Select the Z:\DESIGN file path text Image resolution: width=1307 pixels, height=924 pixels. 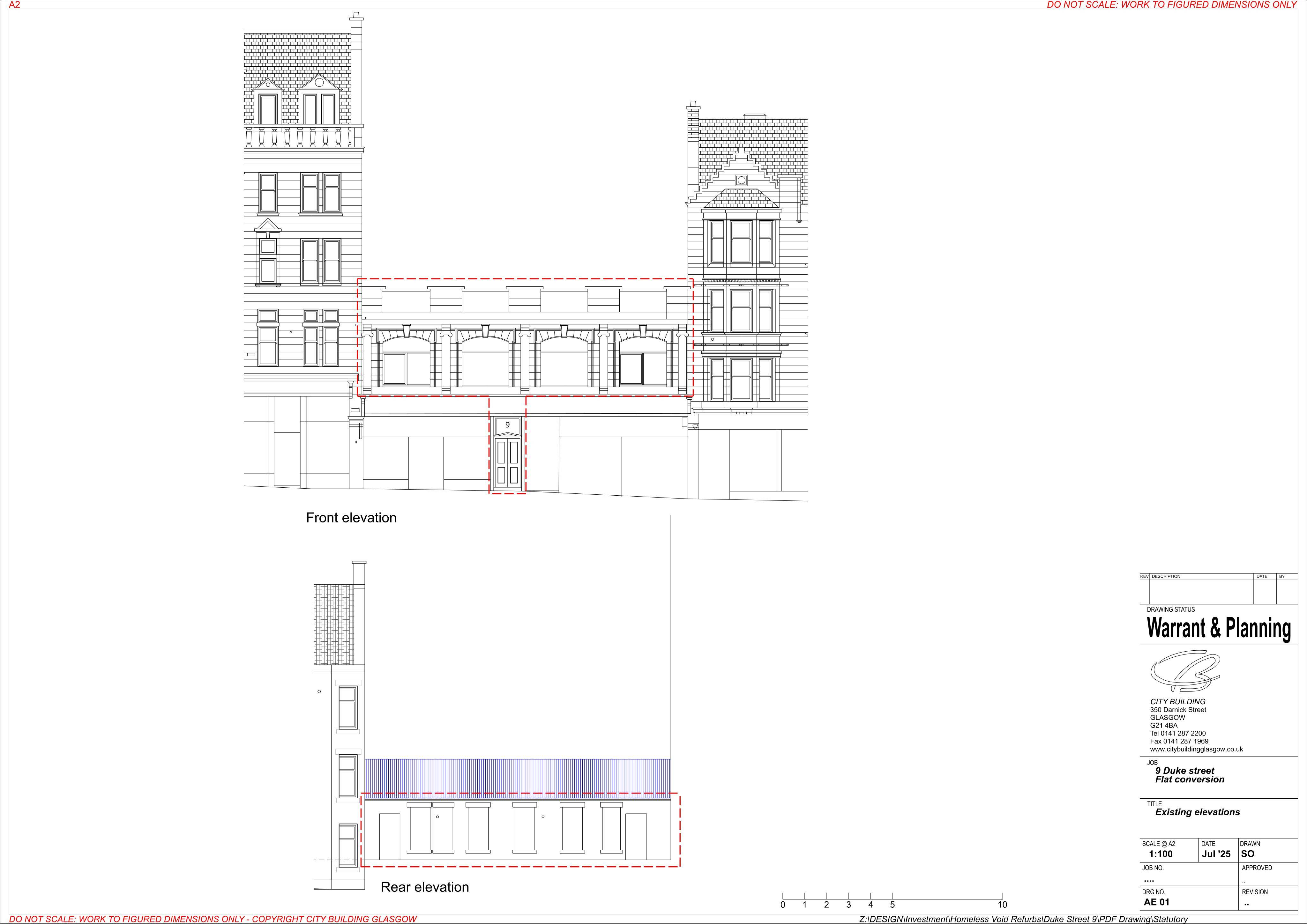click(x=1024, y=919)
